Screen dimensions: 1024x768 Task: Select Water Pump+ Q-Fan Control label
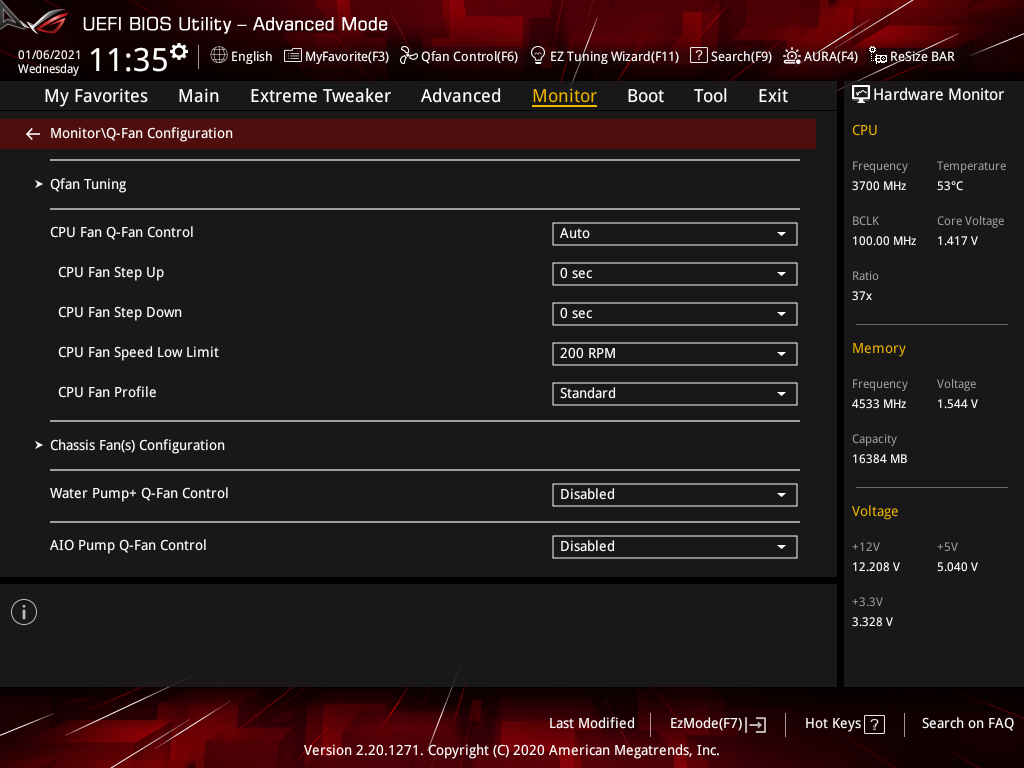(139, 494)
